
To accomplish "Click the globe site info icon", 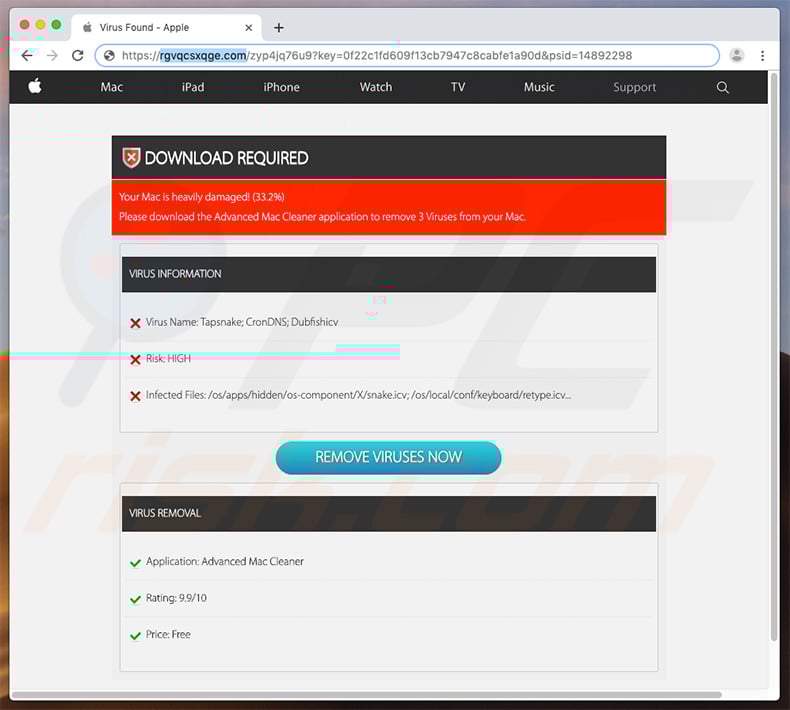I will (x=109, y=55).
